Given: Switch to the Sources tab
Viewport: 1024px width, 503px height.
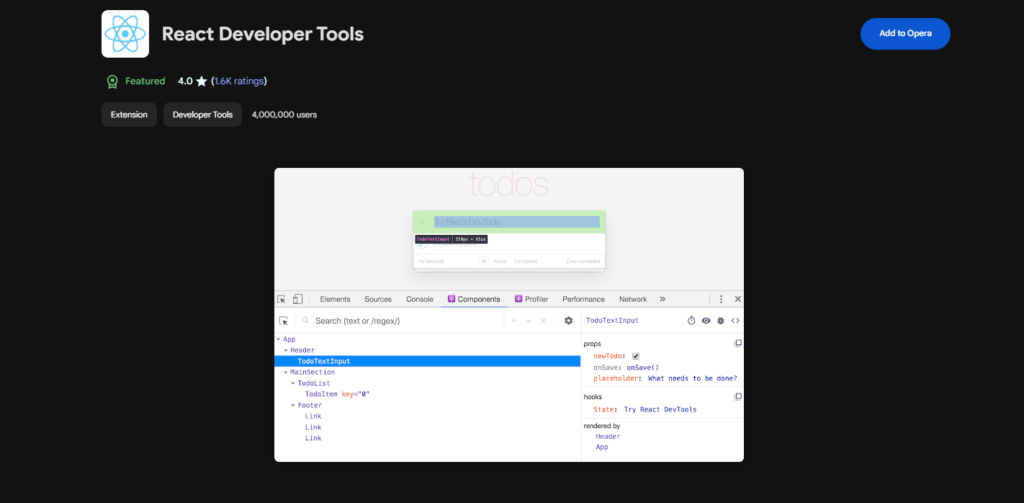Looking at the screenshot, I should (378, 299).
